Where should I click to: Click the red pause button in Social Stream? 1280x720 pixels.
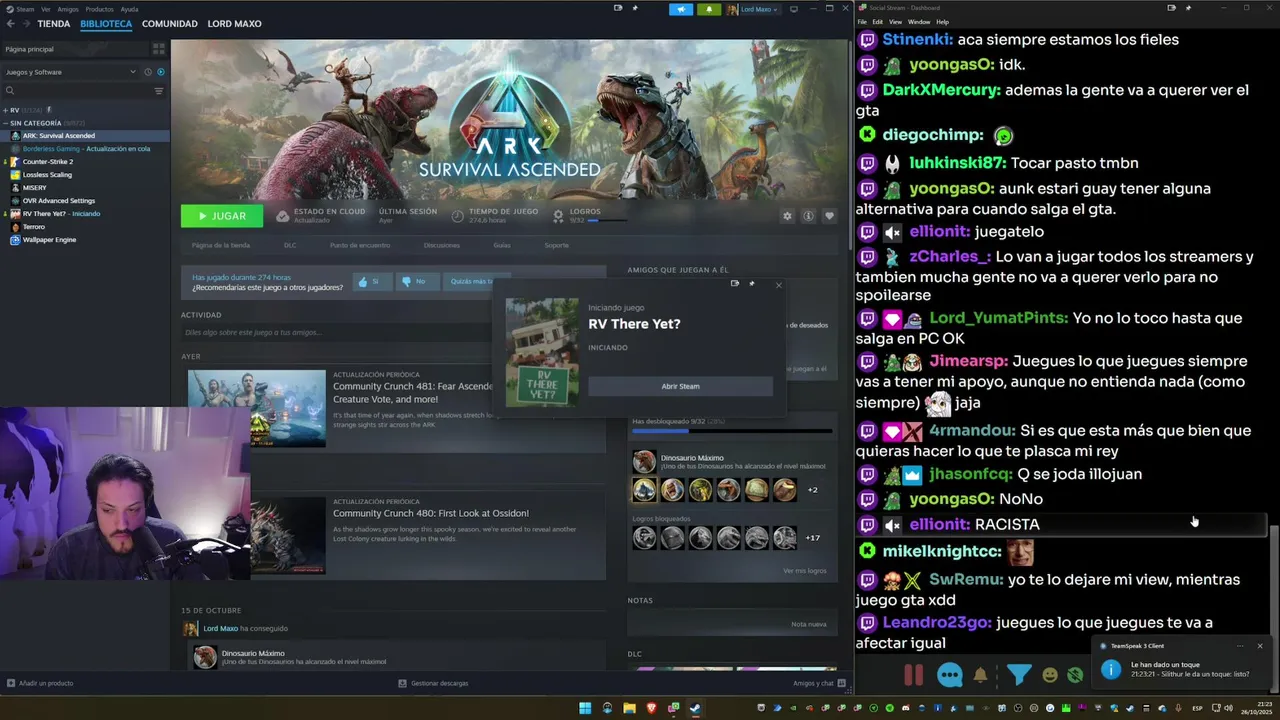[913, 675]
